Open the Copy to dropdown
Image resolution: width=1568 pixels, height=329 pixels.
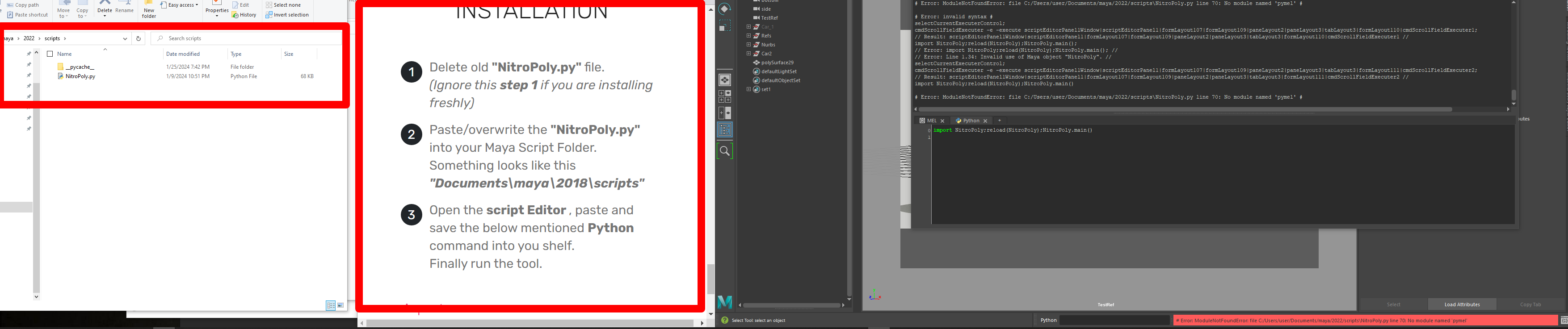(83, 10)
